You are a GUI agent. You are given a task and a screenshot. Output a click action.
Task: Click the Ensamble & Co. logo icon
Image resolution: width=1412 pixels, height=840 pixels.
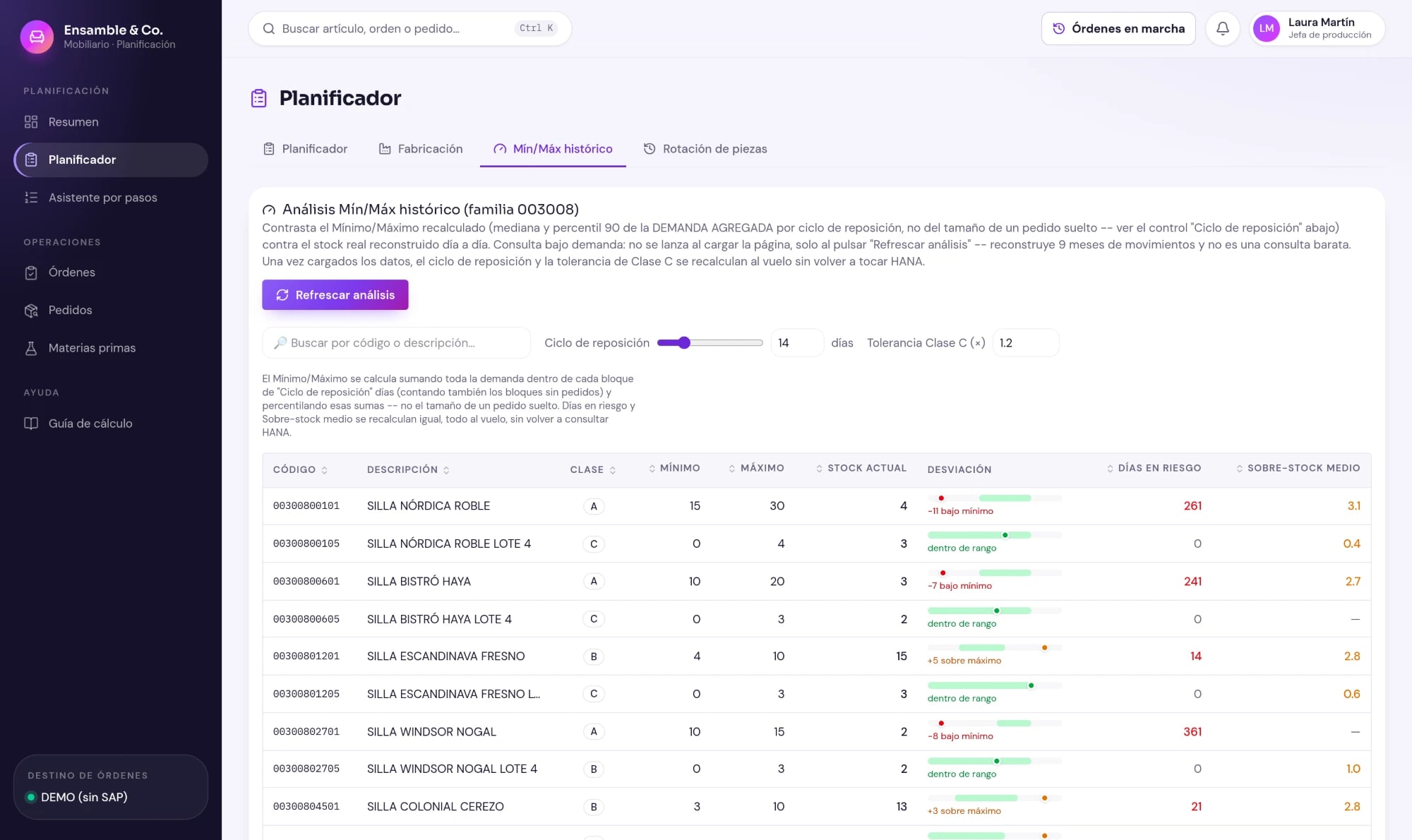pos(37,37)
